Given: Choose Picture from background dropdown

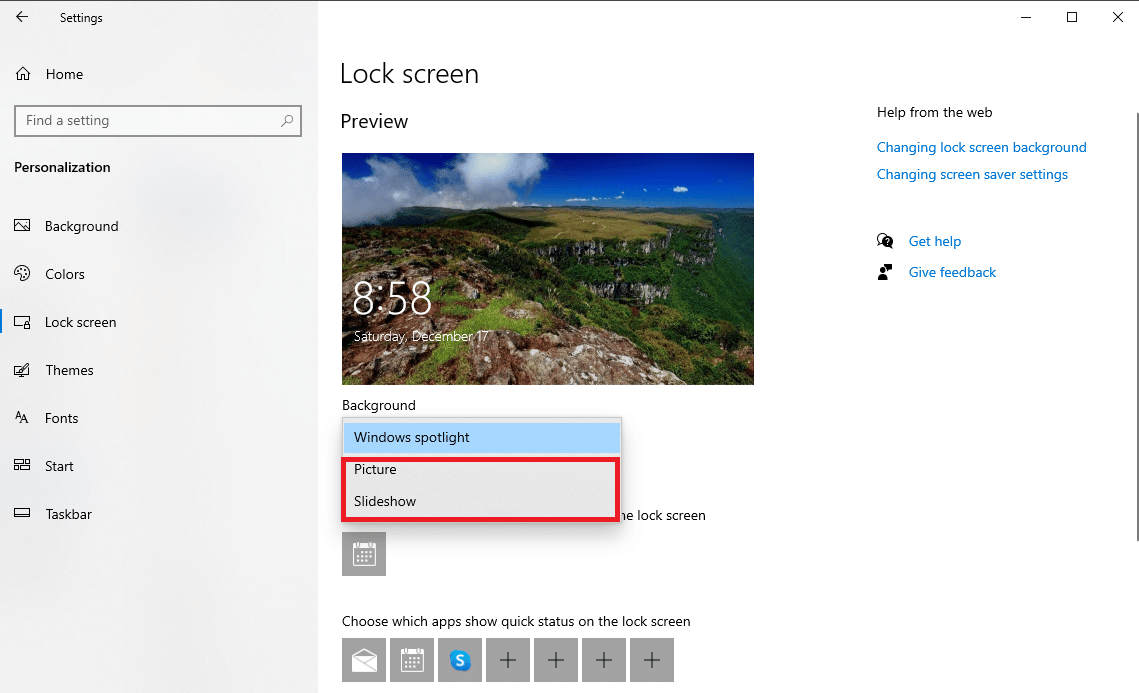Looking at the screenshot, I should pyautogui.click(x=482, y=469).
